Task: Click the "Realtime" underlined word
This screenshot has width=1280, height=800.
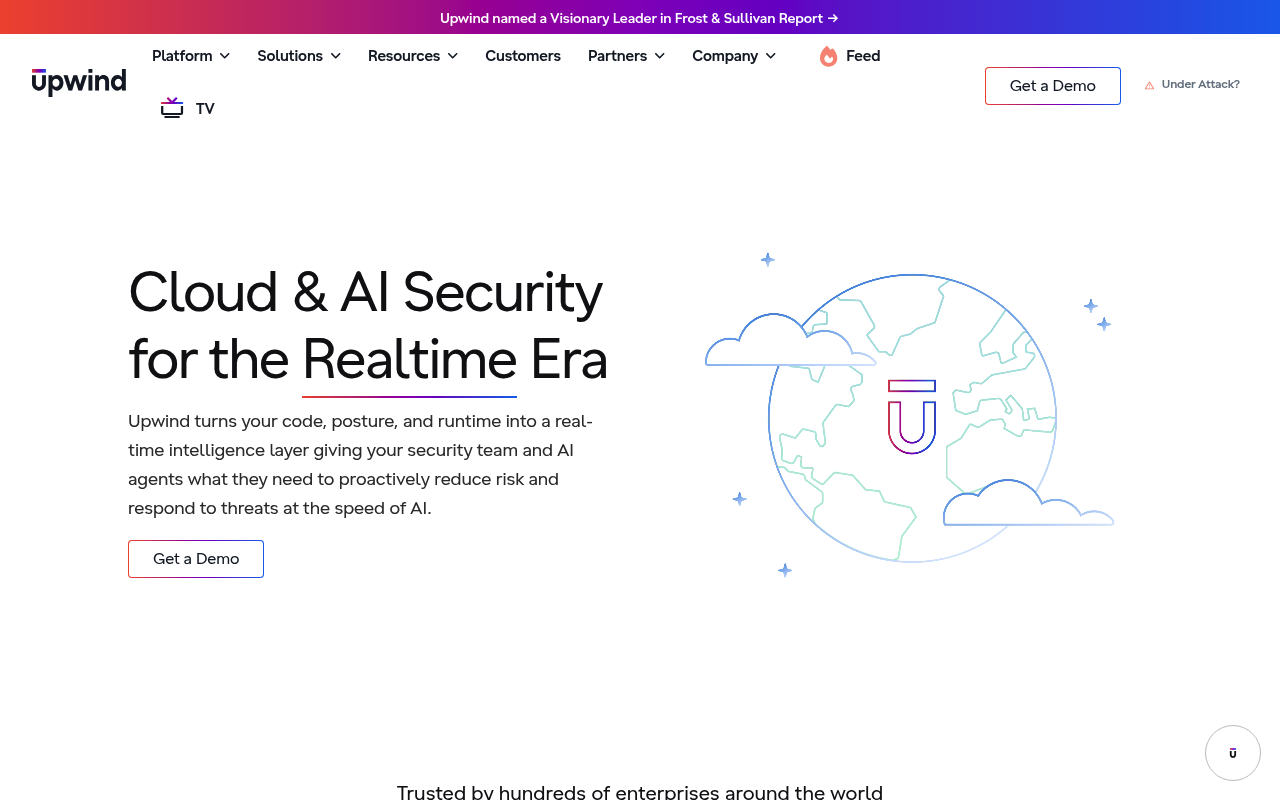Action: 410,359
